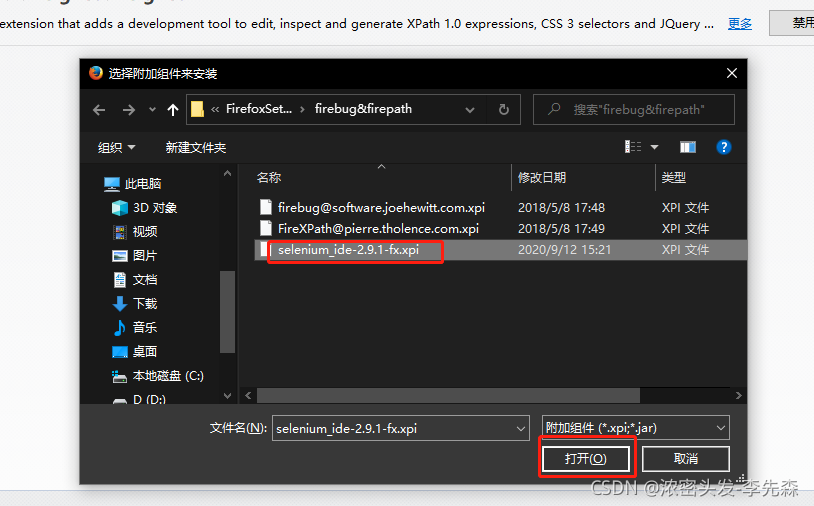Click the horizontal scrollbar thumb
This screenshot has width=814, height=506.
point(449,395)
